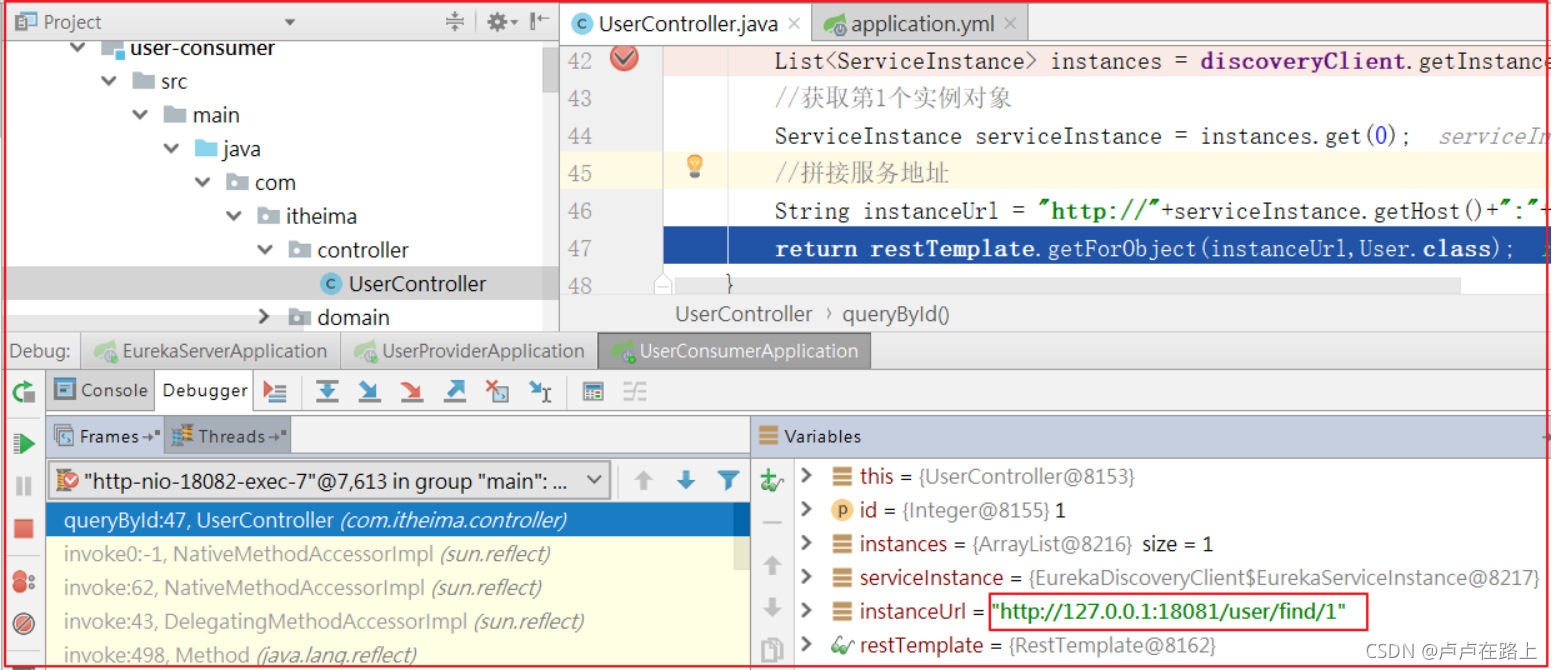Collapse the main folder node
This screenshot has height=670, width=1552.
[x=141, y=115]
